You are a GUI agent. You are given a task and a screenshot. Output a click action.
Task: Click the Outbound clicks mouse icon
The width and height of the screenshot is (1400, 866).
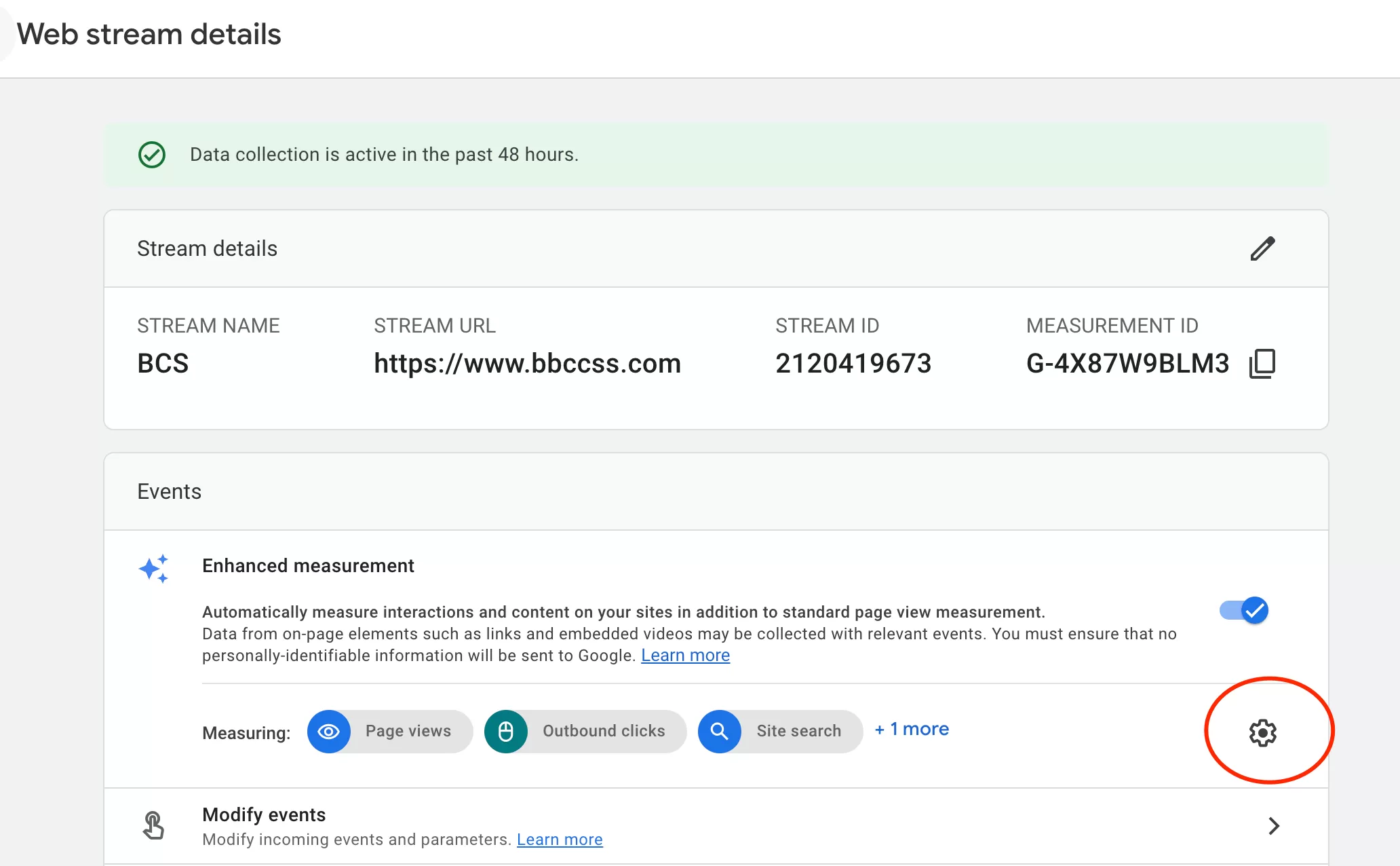tap(506, 732)
